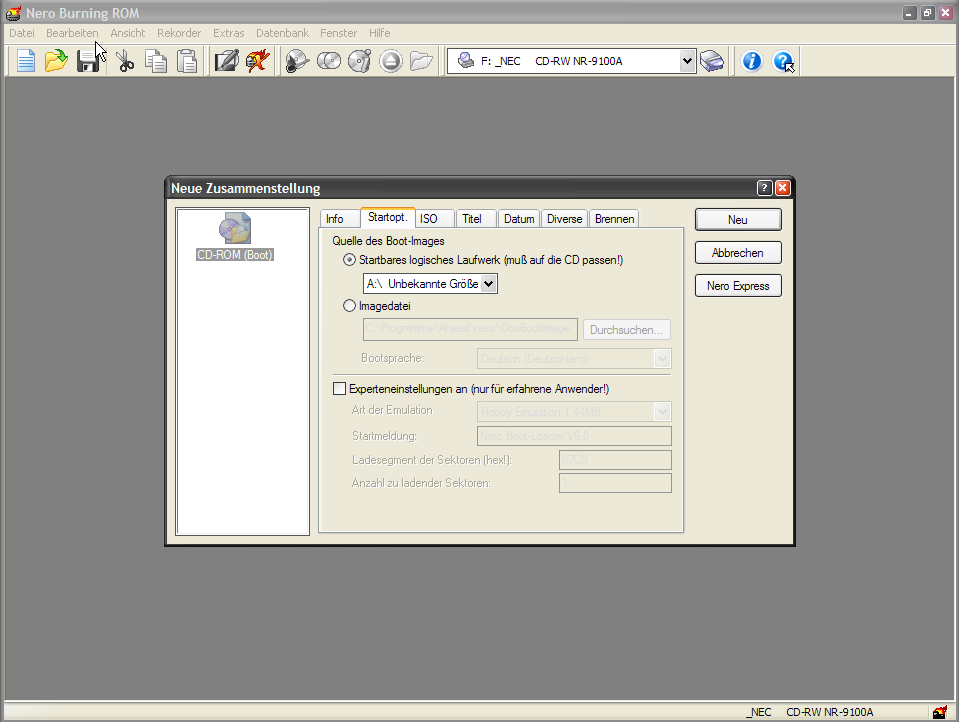The width and height of the screenshot is (959, 722).
Task: Launch Nero Express via its button
Action: pyautogui.click(x=738, y=286)
